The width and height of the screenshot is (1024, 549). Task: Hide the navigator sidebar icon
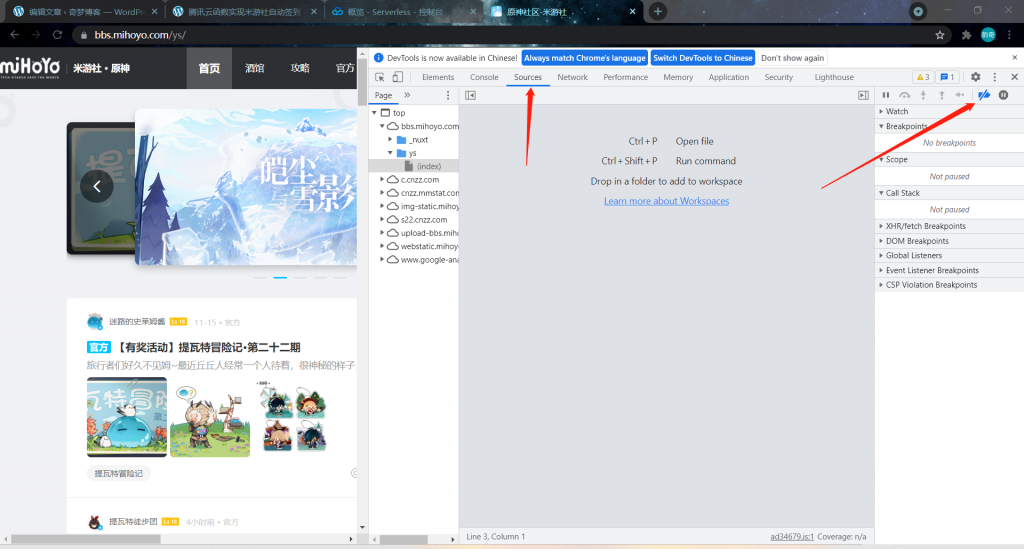[470, 95]
